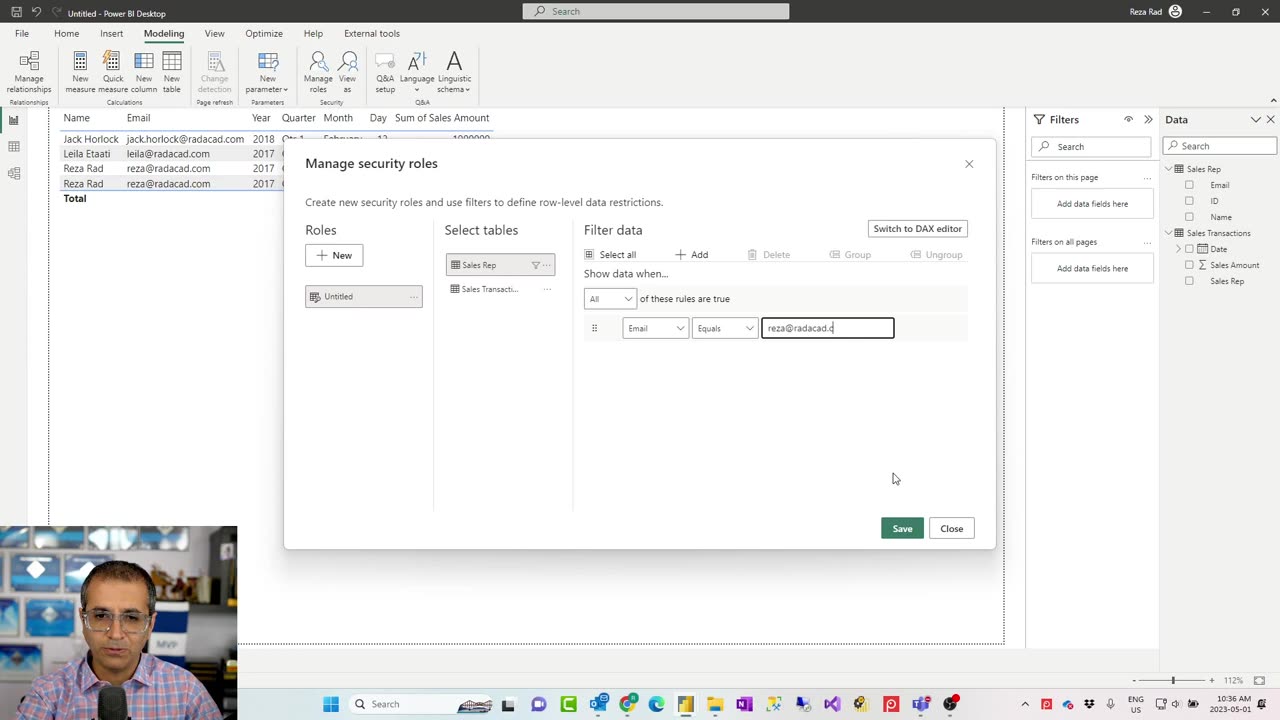Adjust the zoom slider at bottom right
Image resolution: width=1280 pixels, height=720 pixels.
1173,680
